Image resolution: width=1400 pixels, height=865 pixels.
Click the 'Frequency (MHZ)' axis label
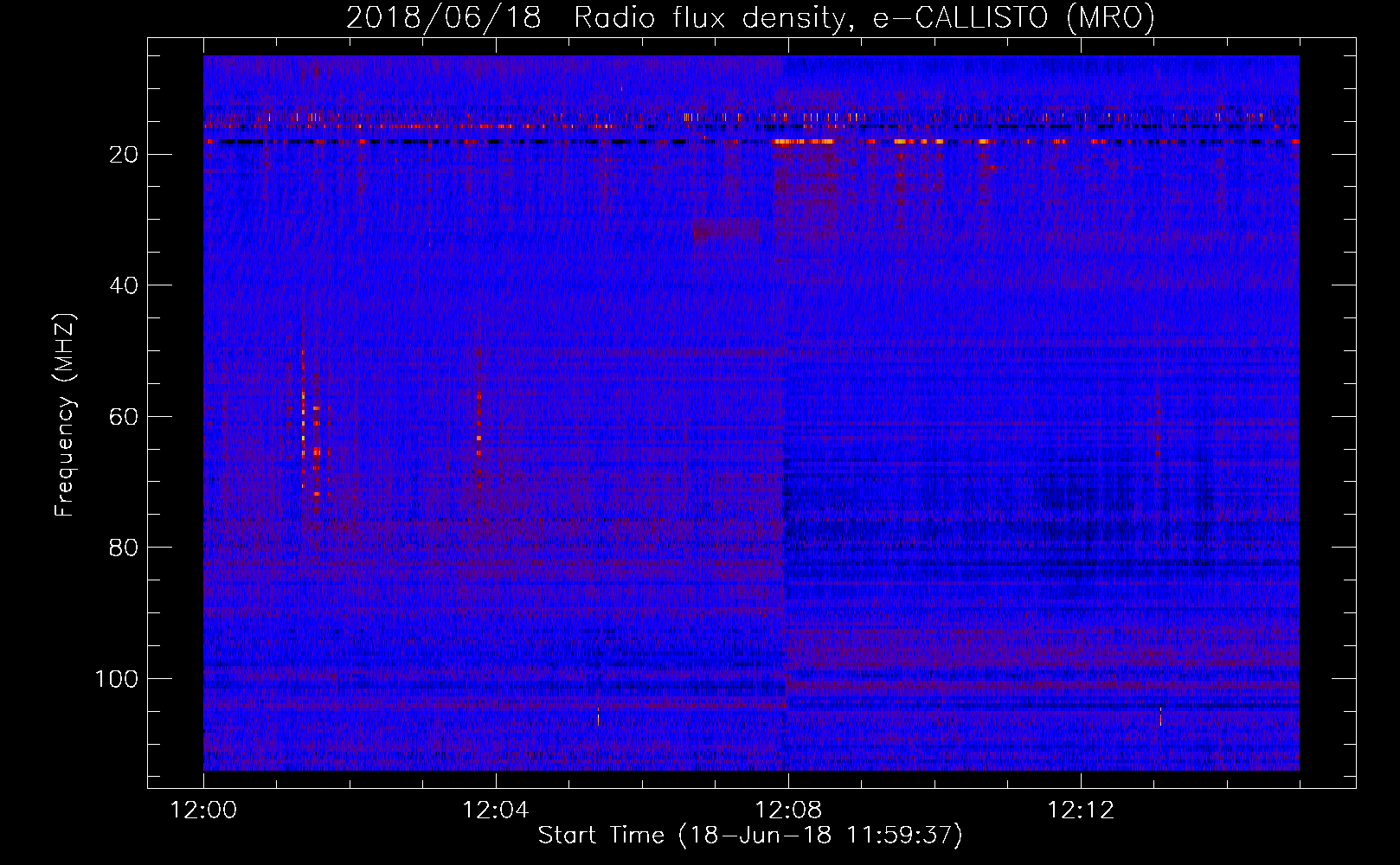[x=65, y=415]
